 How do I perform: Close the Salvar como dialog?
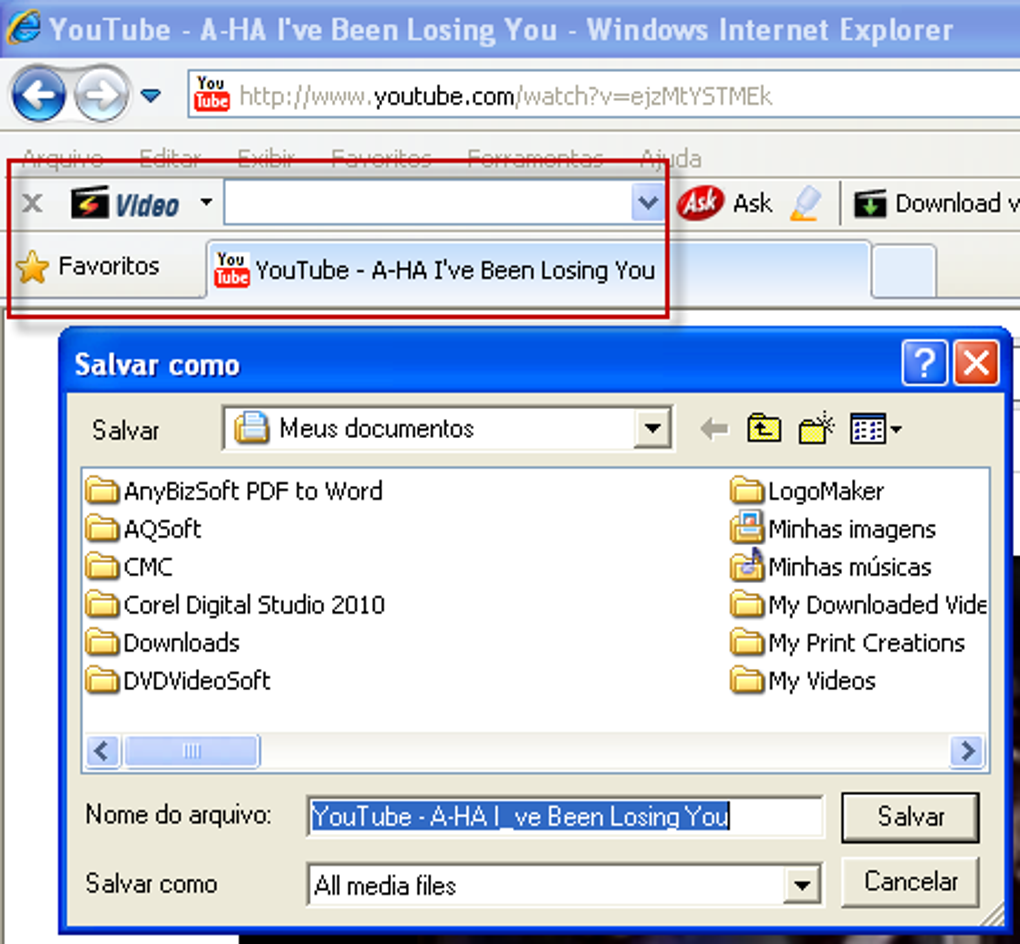click(976, 362)
